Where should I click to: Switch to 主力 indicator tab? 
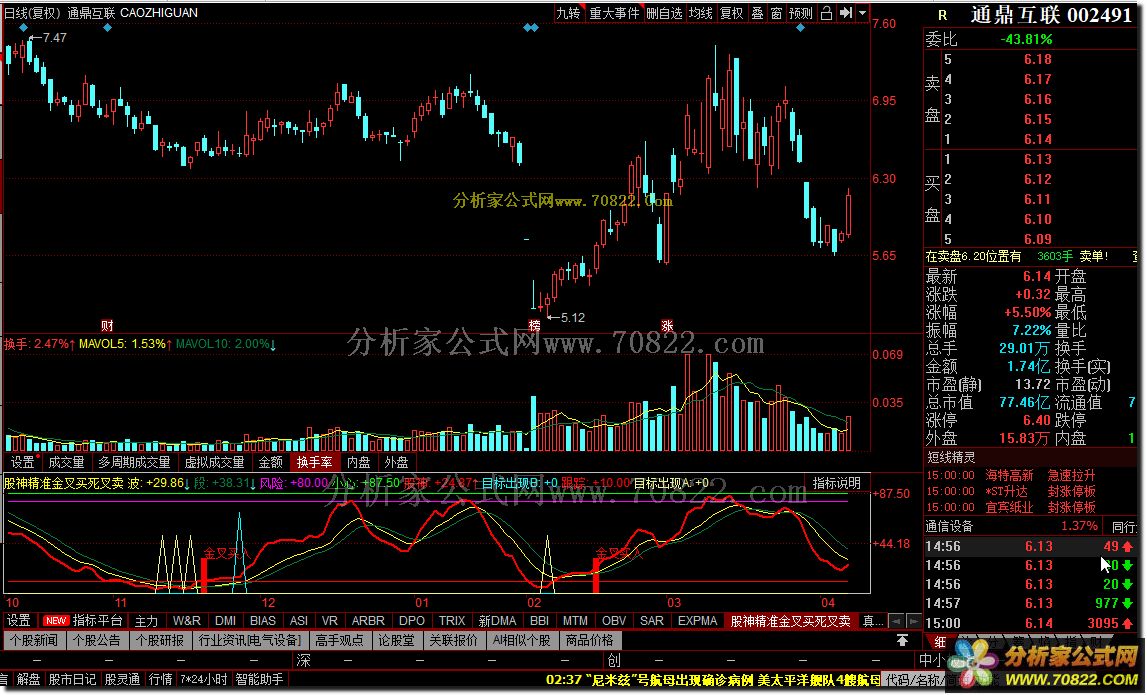(146, 620)
